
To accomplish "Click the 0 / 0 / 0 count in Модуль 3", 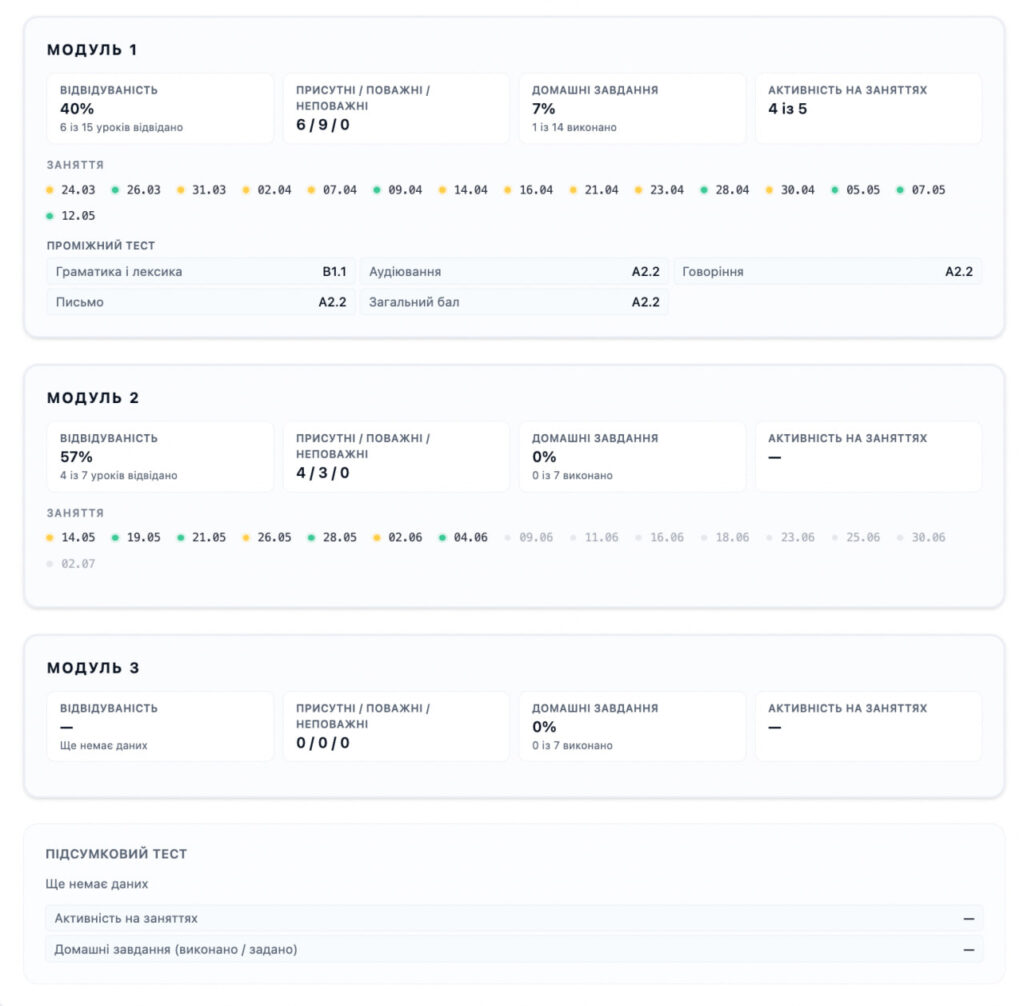I will click(323, 743).
